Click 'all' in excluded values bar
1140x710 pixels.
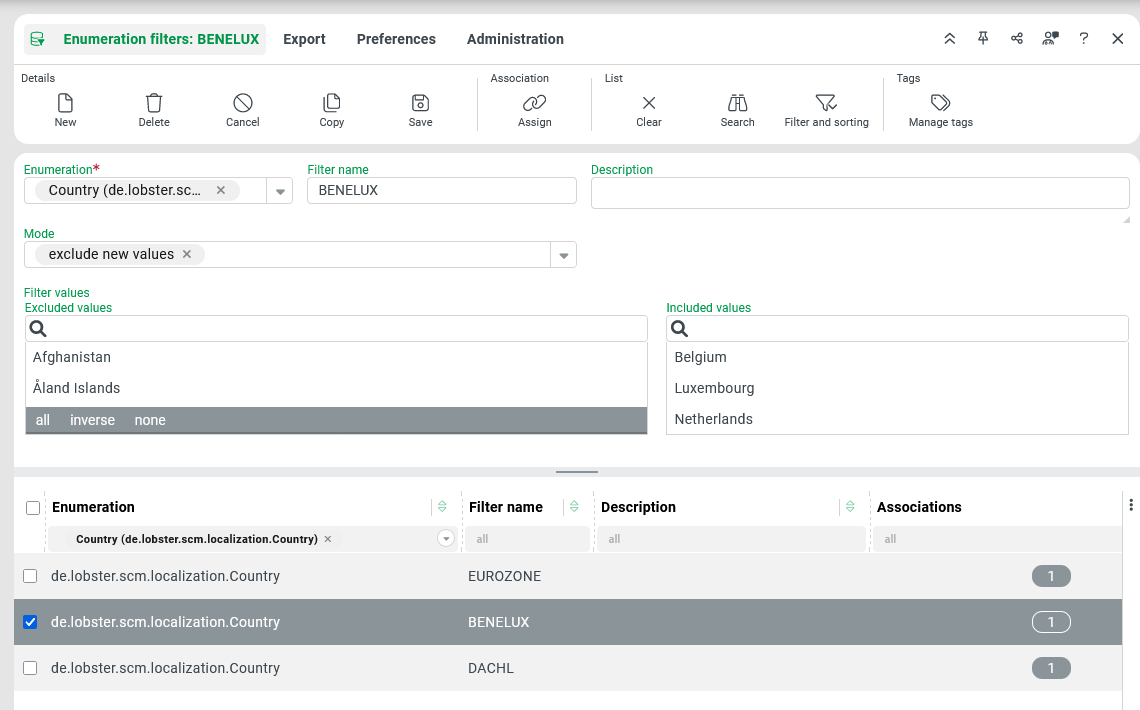43,420
